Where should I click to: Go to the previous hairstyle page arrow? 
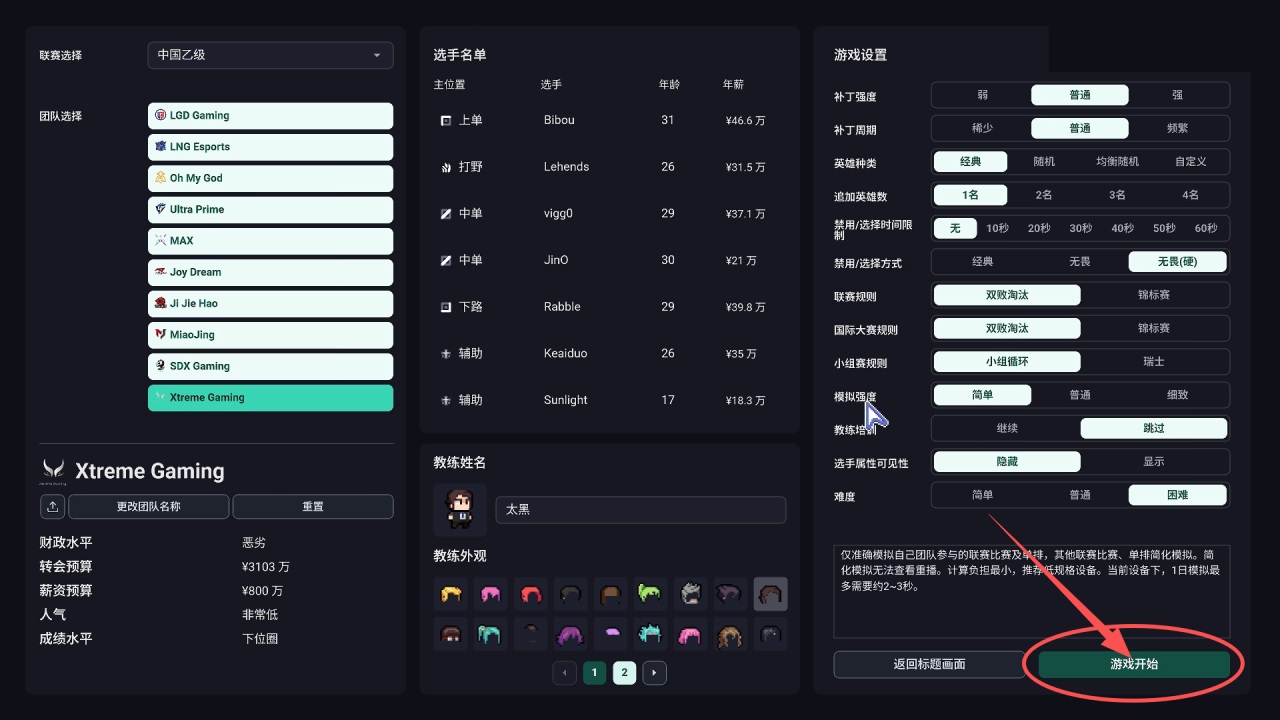tap(565, 673)
